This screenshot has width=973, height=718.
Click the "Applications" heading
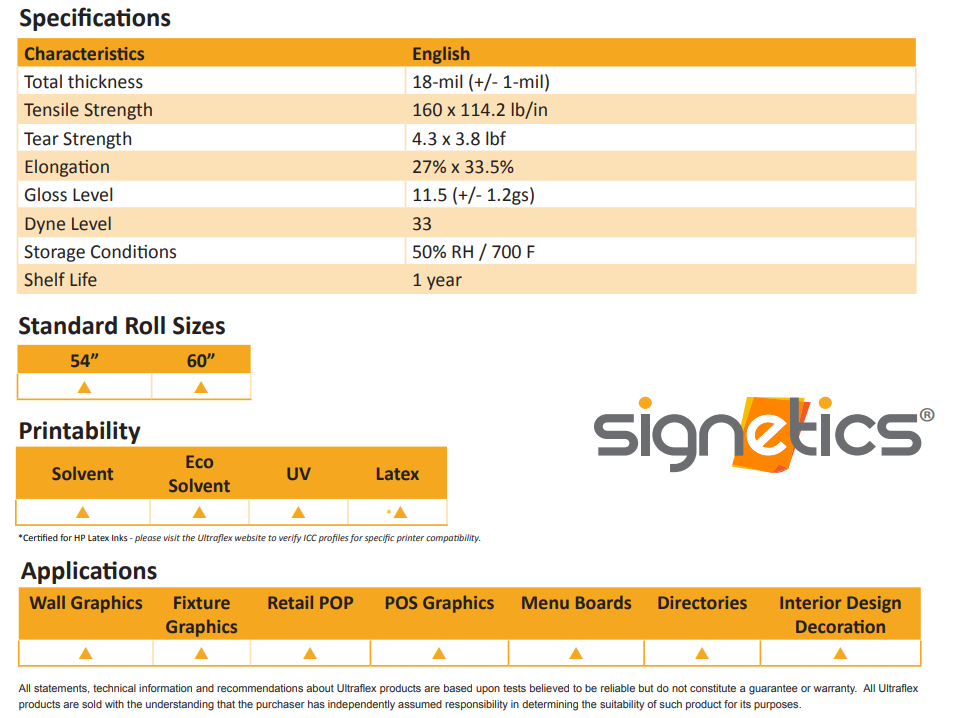(x=89, y=571)
